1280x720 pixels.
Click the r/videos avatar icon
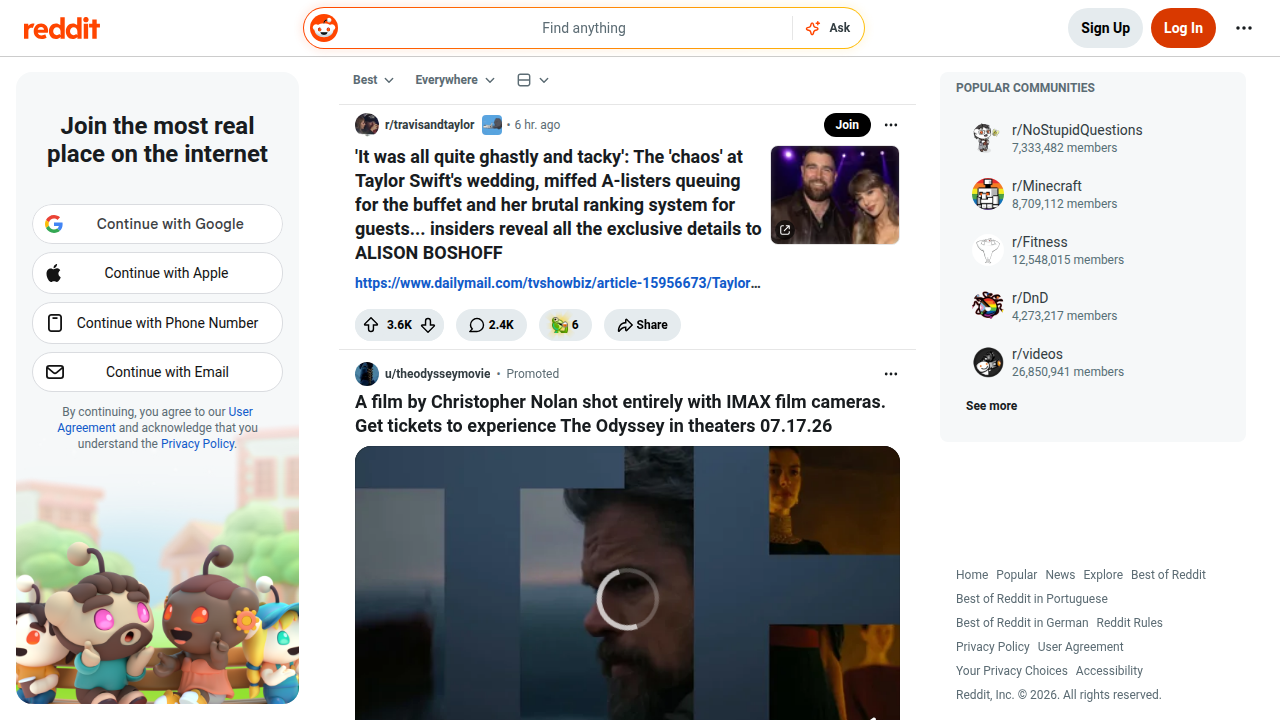988,362
